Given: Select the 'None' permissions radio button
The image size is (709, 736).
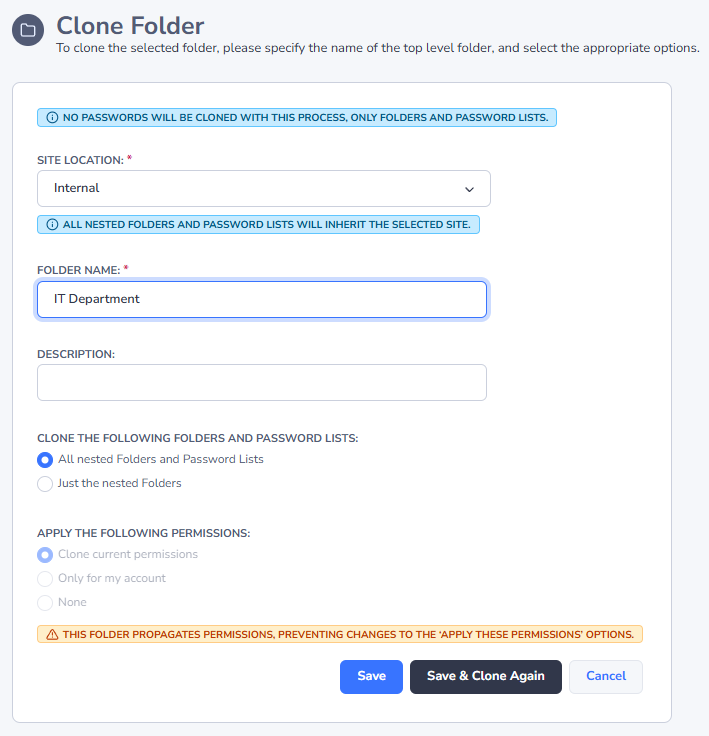Looking at the screenshot, I should coord(45,603).
